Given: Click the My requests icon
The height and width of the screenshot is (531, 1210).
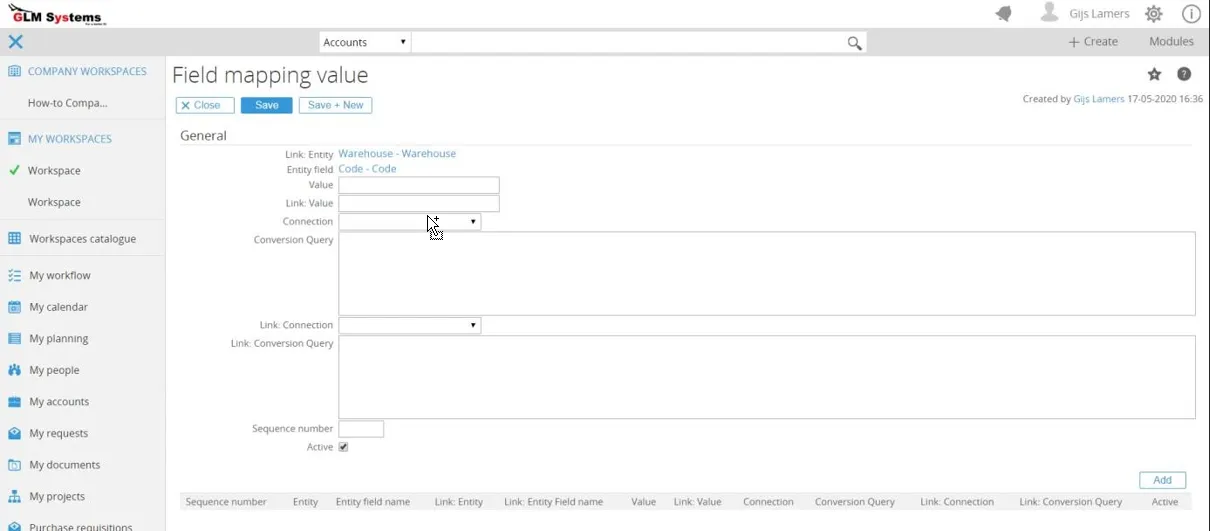Looking at the screenshot, I should click(14, 433).
